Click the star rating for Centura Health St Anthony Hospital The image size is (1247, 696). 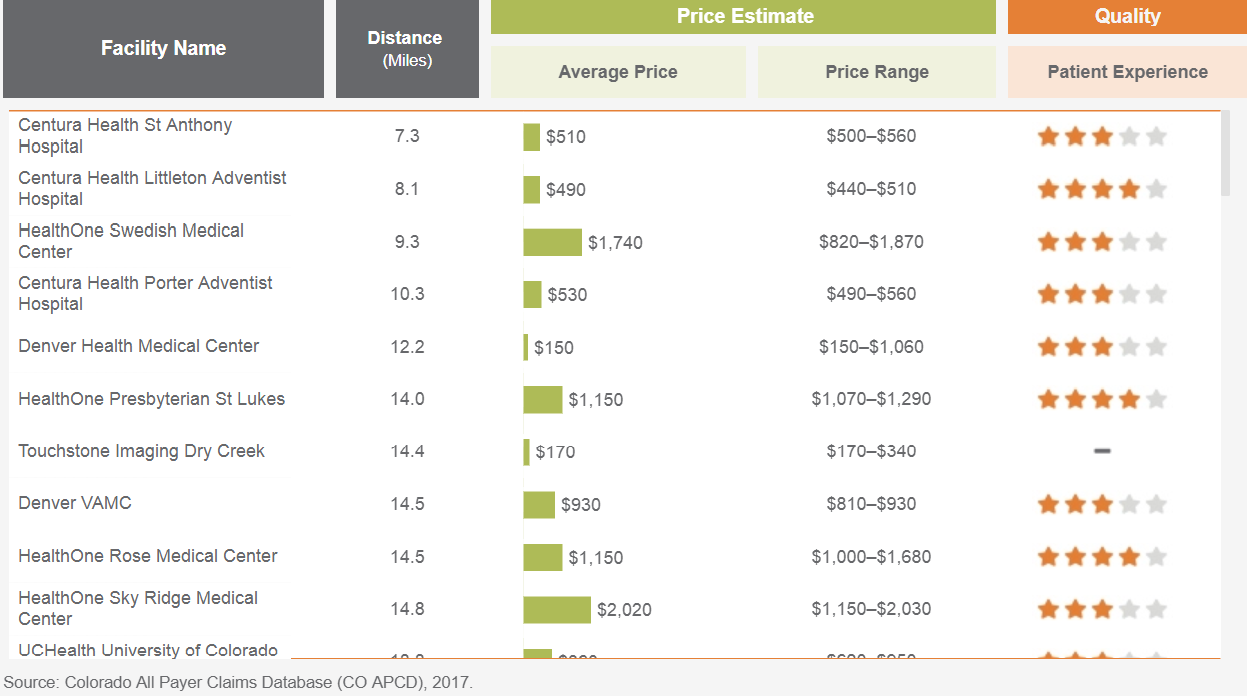[x=1102, y=137]
